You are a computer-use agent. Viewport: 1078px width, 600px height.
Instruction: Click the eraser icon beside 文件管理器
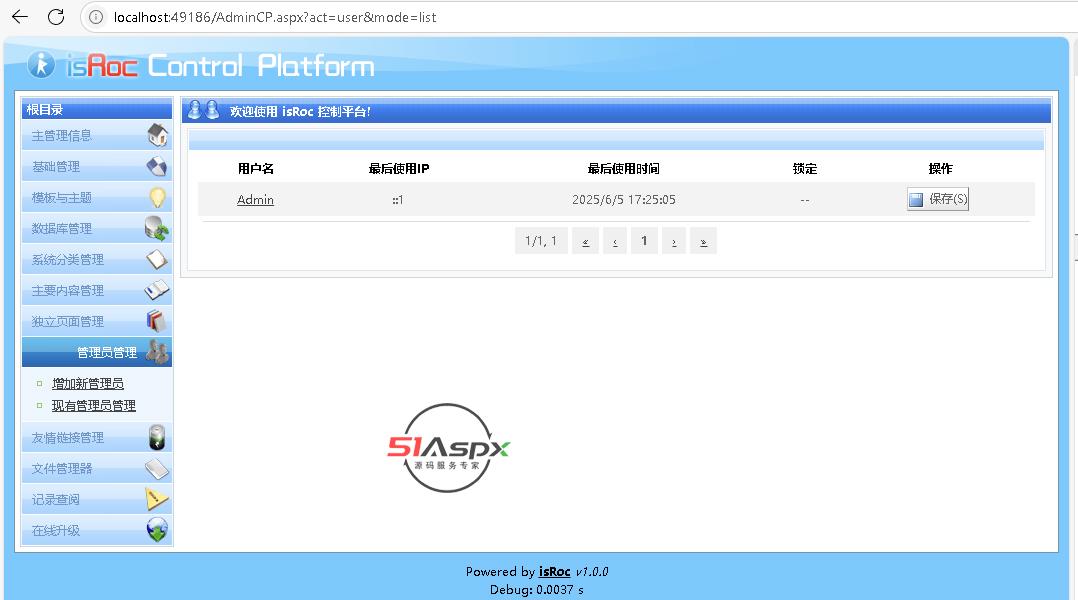pyautogui.click(x=157, y=469)
